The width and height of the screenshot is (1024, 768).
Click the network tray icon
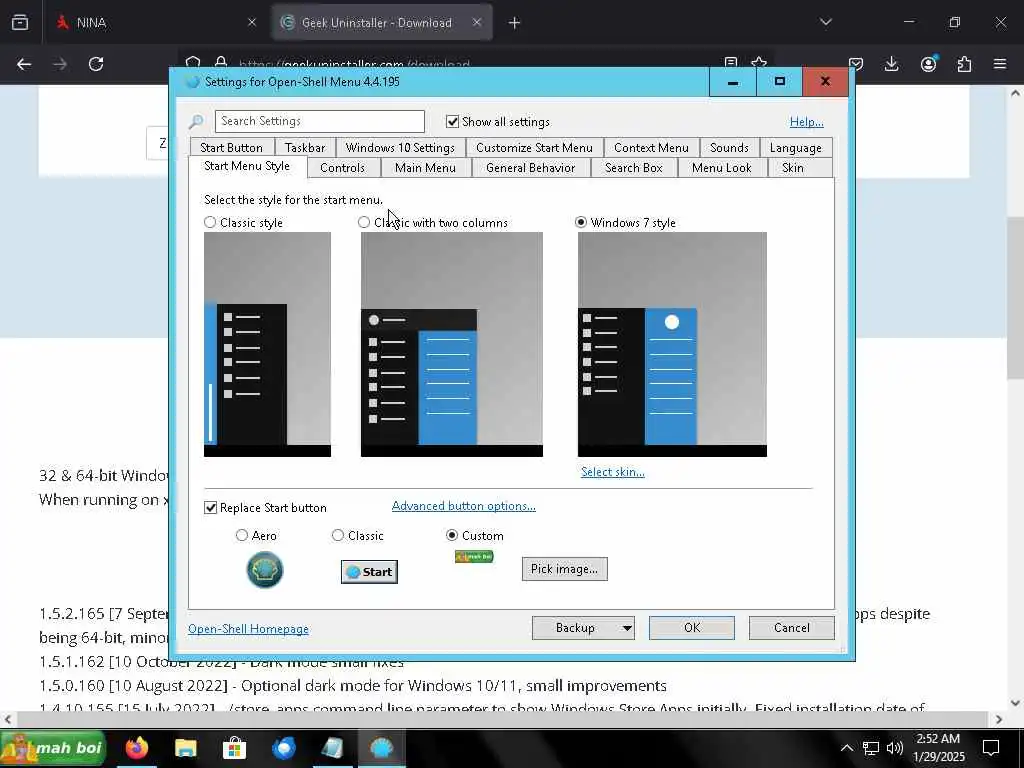871,748
